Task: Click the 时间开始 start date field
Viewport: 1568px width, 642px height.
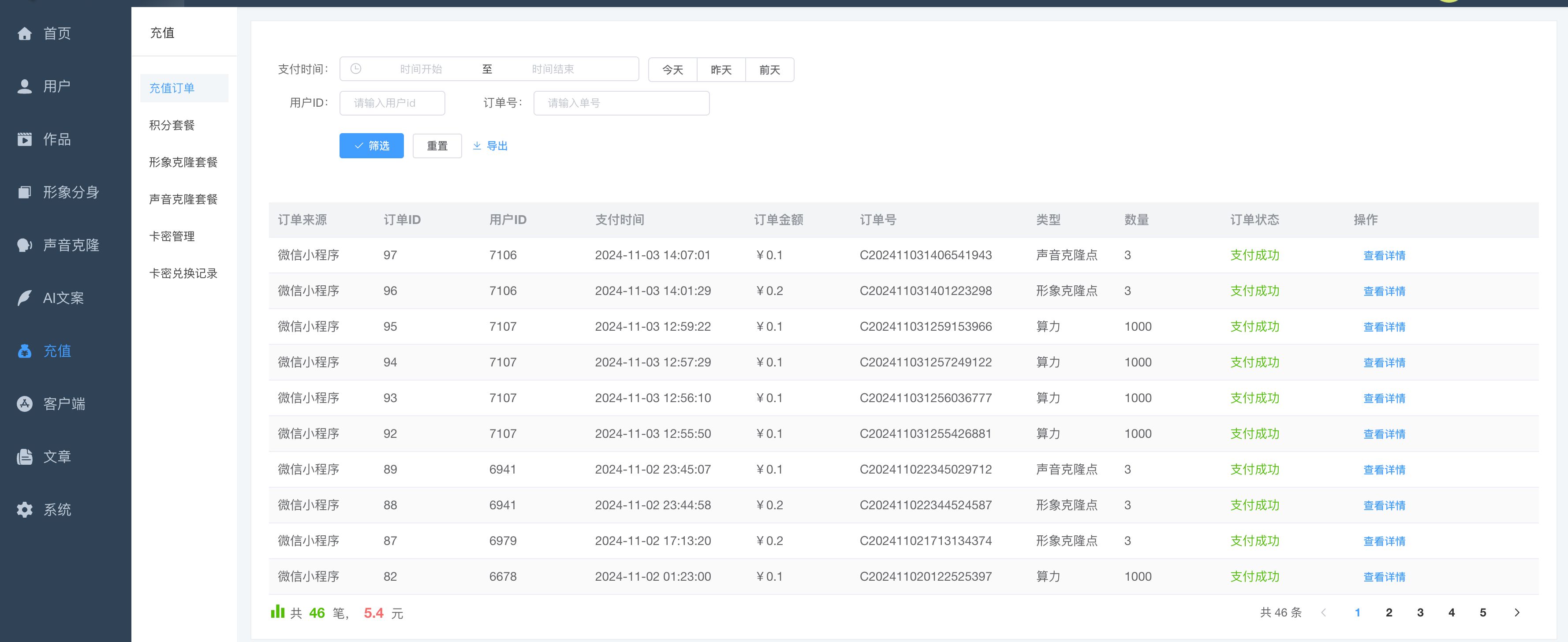Action: coord(421,69)
